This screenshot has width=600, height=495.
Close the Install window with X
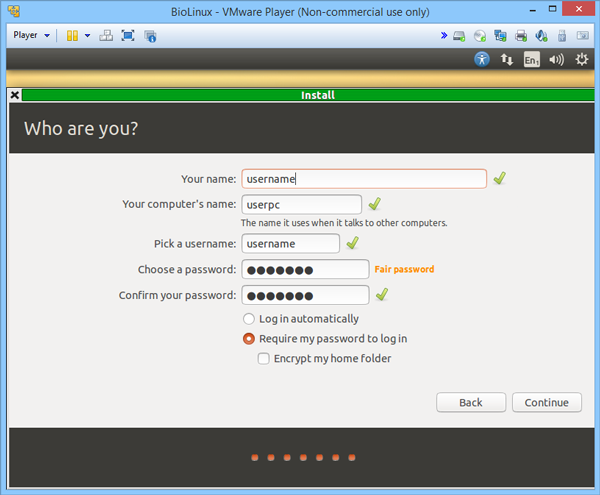click(x=15, y=94)
